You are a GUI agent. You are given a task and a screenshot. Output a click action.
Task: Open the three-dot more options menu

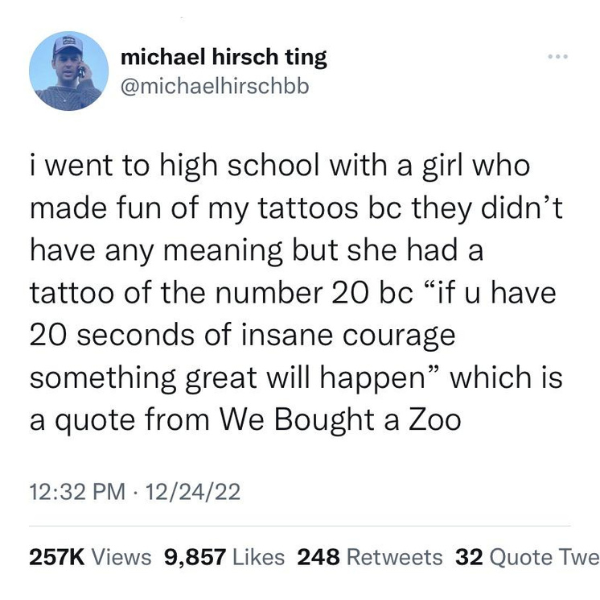(558, 57)
